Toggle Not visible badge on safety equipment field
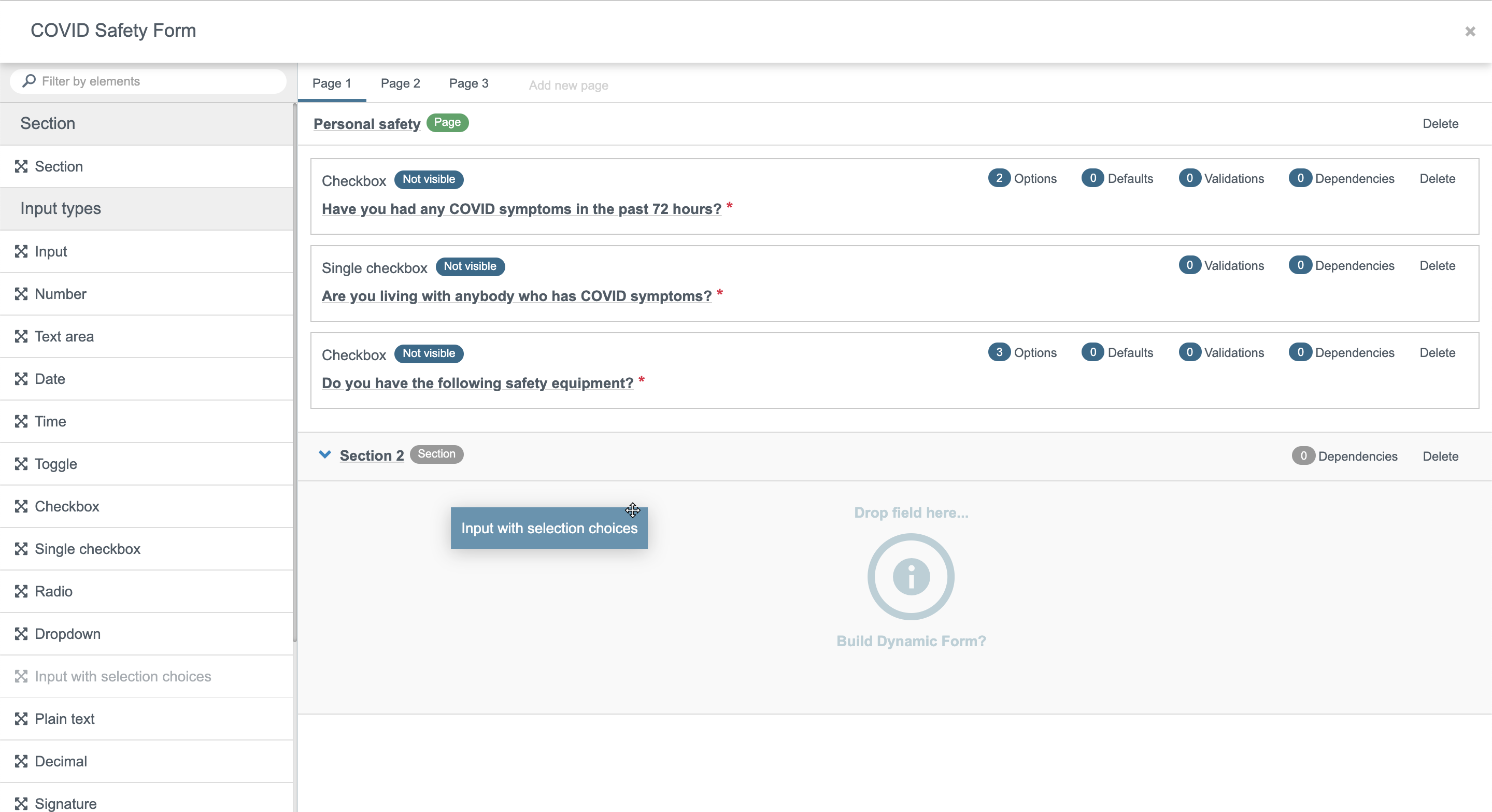Image resolution: width=1492 pixels, height=812 pixels. coord(429,353)
